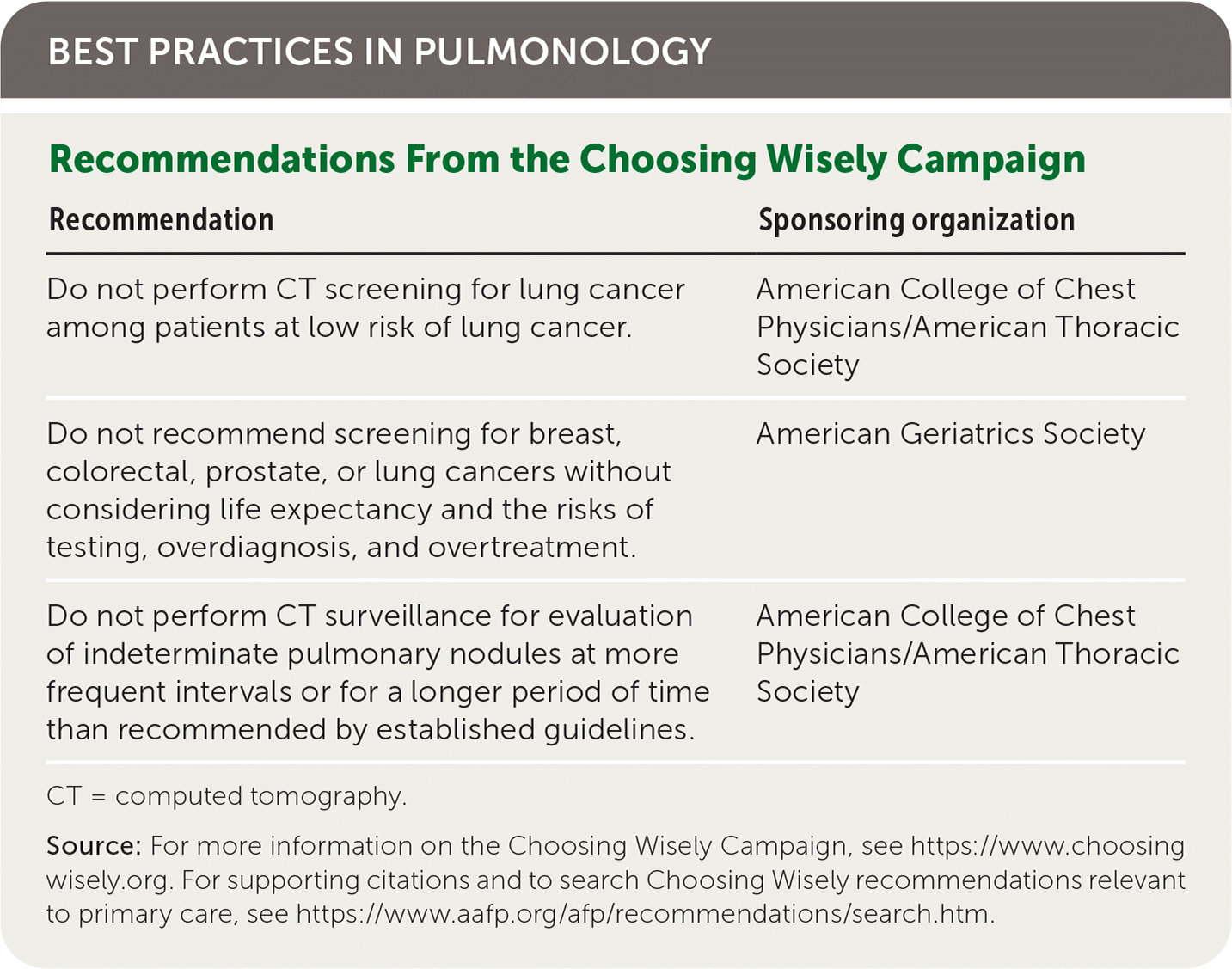Select the green Recommendations From Choosing Wisely title

pyautogui.click(x=567, y=159)
